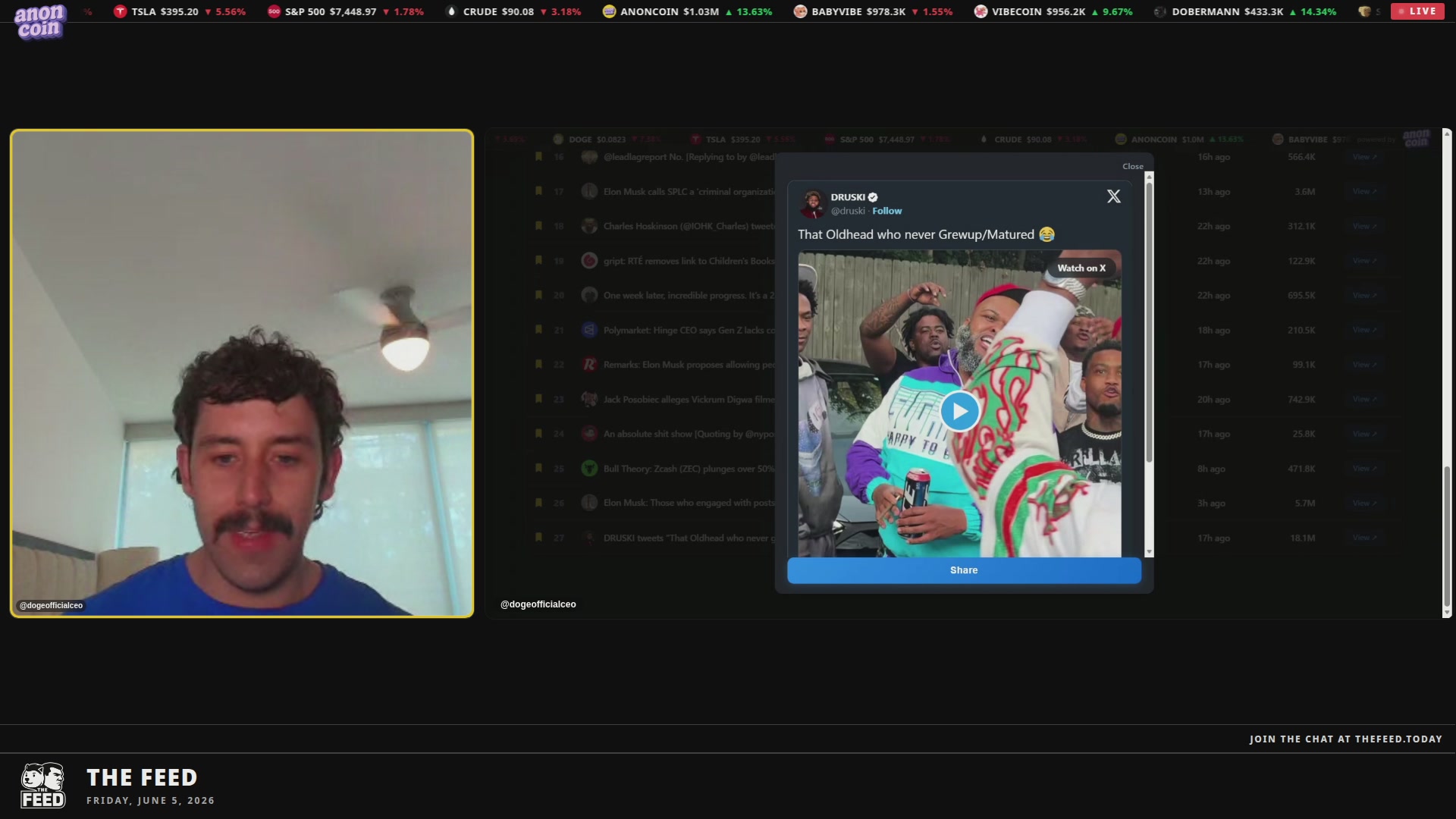Click the DRUSKI display name in tweet
This screenshot has height=819, width=1456.
coord(848,197)
